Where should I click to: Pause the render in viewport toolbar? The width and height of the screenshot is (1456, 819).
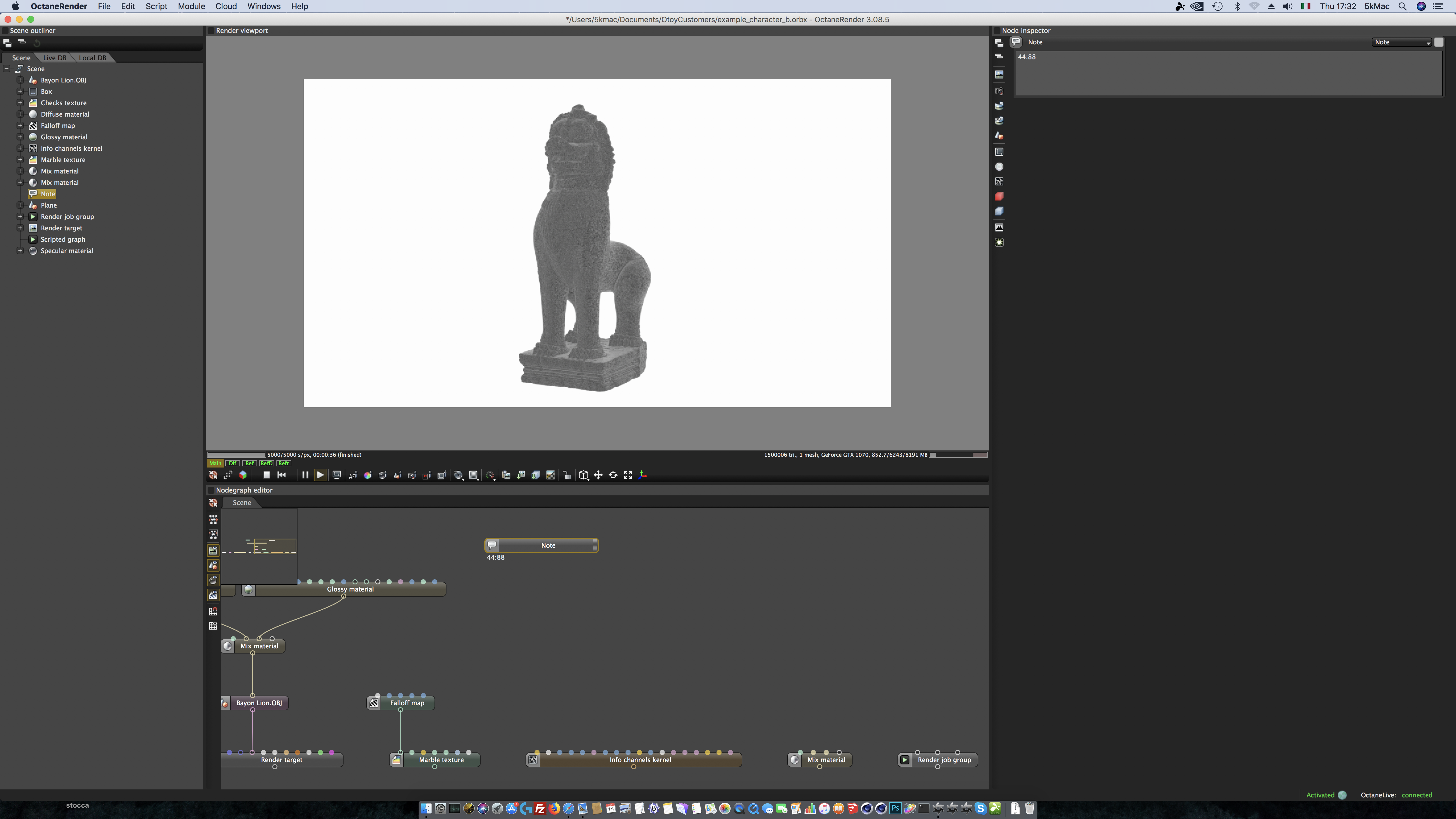[x=305, y=475]
